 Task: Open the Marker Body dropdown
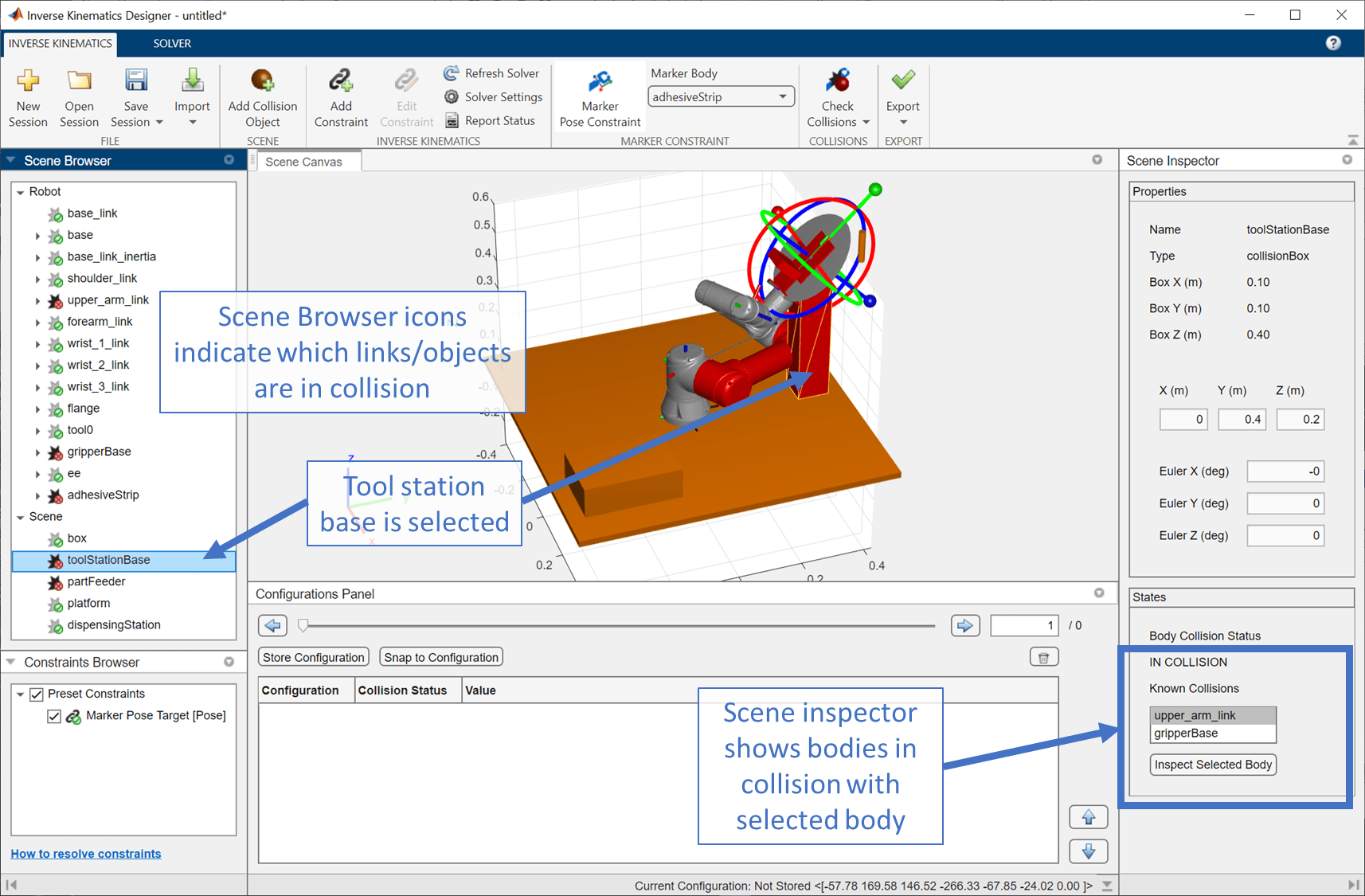[721, 97]
